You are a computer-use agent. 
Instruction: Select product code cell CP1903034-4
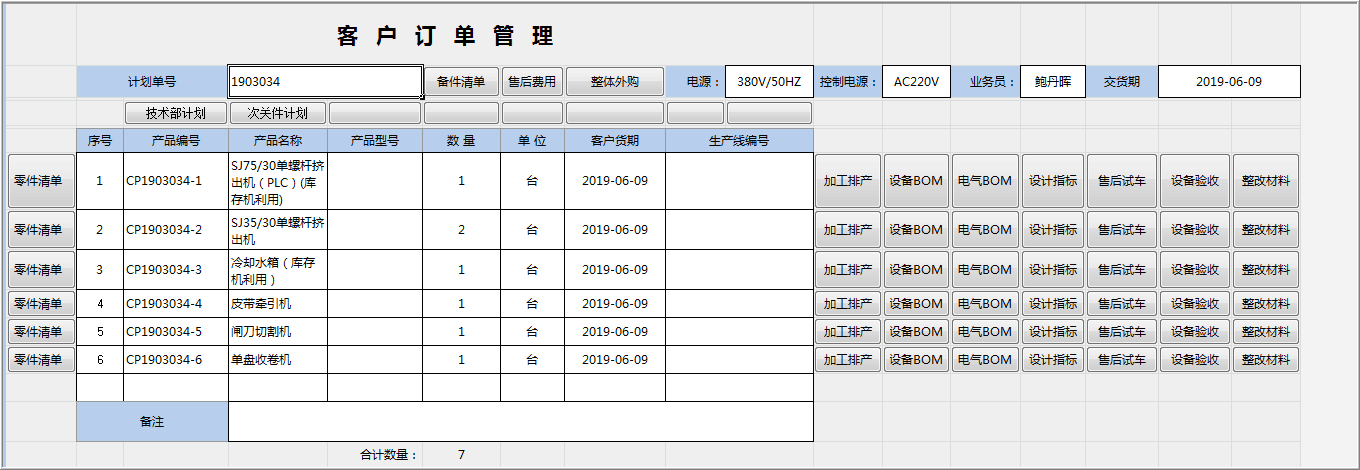176,304
